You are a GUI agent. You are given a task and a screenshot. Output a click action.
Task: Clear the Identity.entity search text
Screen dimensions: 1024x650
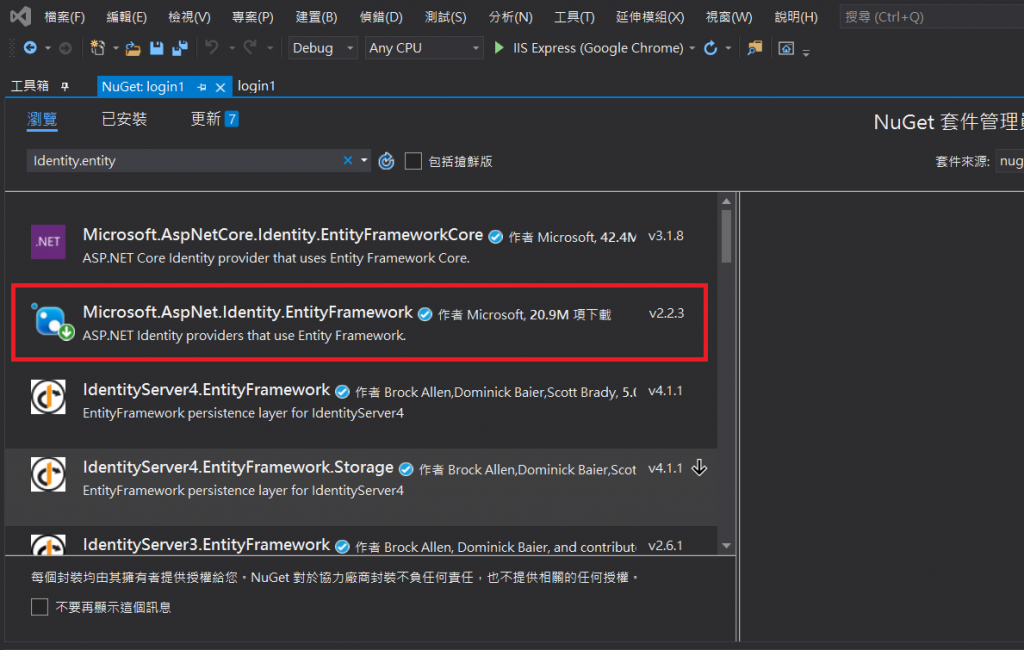click(x=348, y=160)
